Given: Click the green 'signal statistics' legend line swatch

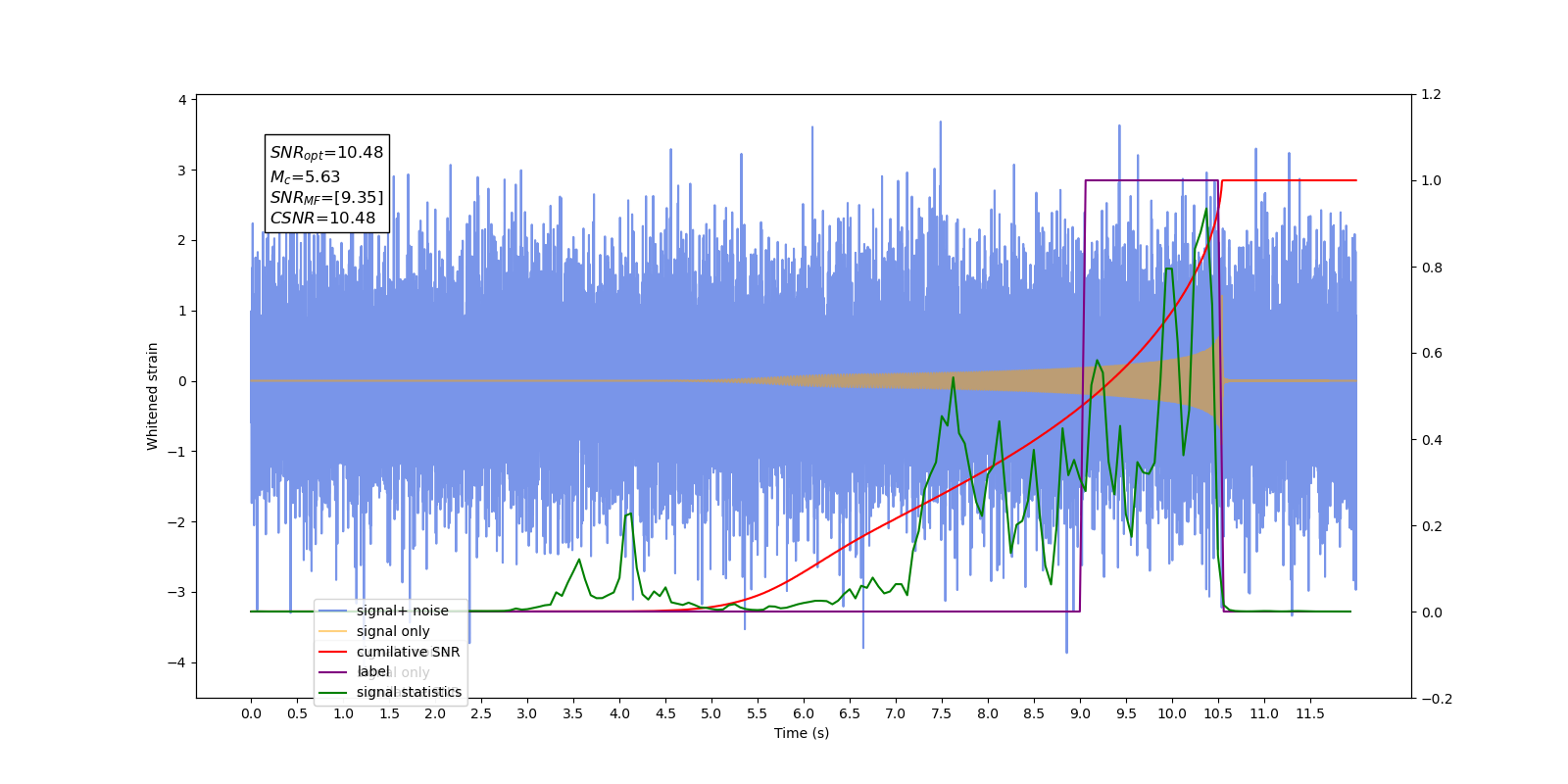Looking at the screenshot, I should pos(333,693).
